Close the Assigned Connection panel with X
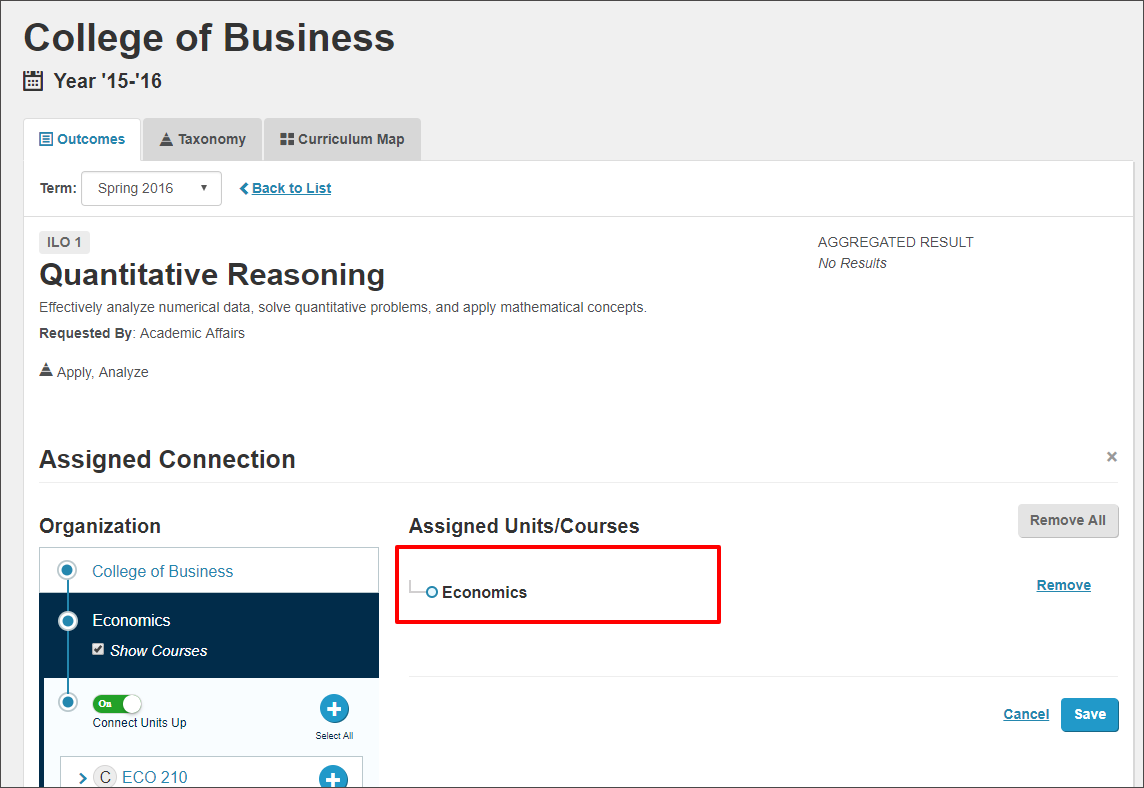This screenshot has height=788, width=1144. (x=1111, y=457)
